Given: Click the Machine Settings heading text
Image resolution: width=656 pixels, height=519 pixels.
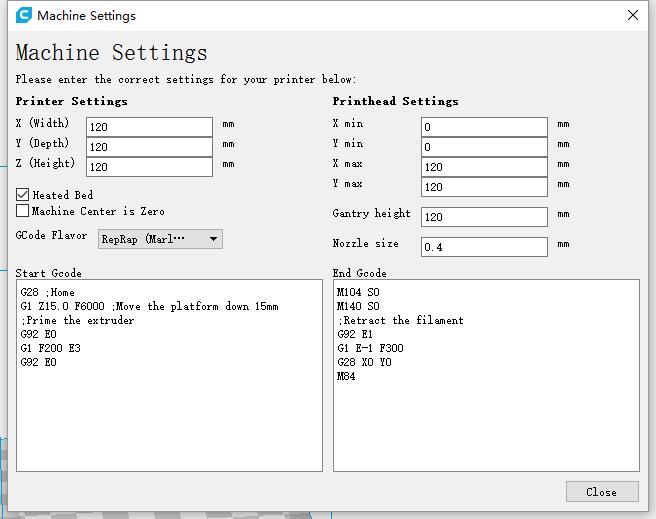Looking at the screenshot, I should [112, 53].
